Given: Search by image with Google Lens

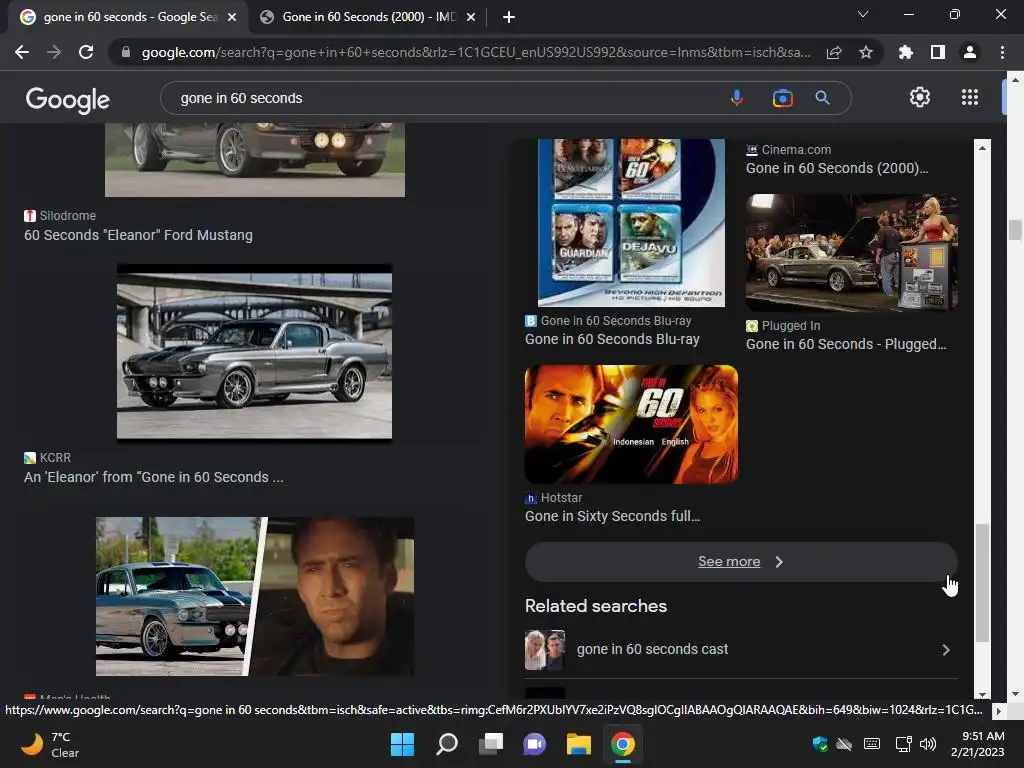Looking at the screenshot, I should coord(782,98).
